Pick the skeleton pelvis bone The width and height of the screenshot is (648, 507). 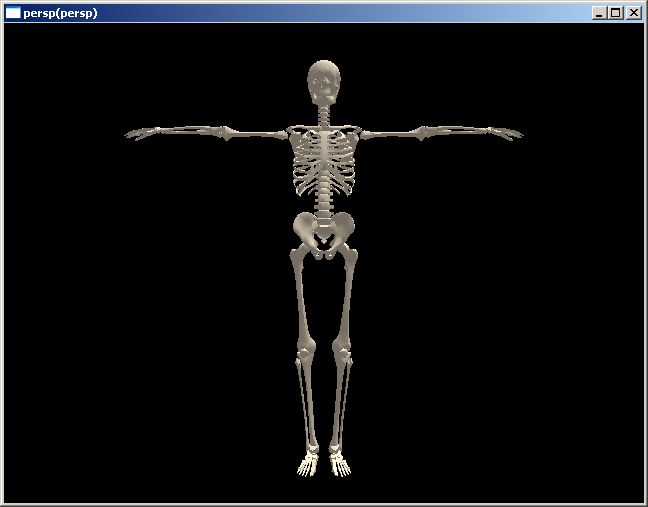click(x=324, y=235)
